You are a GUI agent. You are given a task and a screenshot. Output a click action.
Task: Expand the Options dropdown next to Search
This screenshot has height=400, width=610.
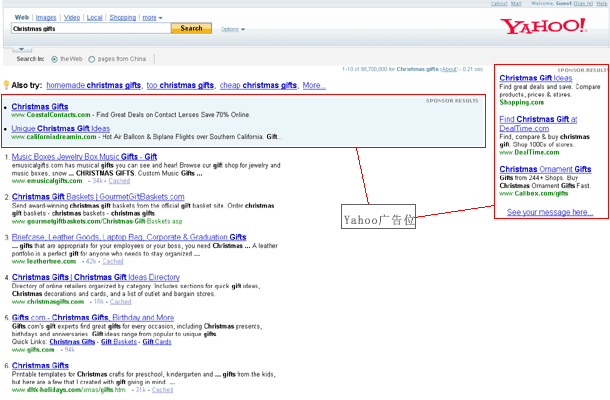click(231, 29)
